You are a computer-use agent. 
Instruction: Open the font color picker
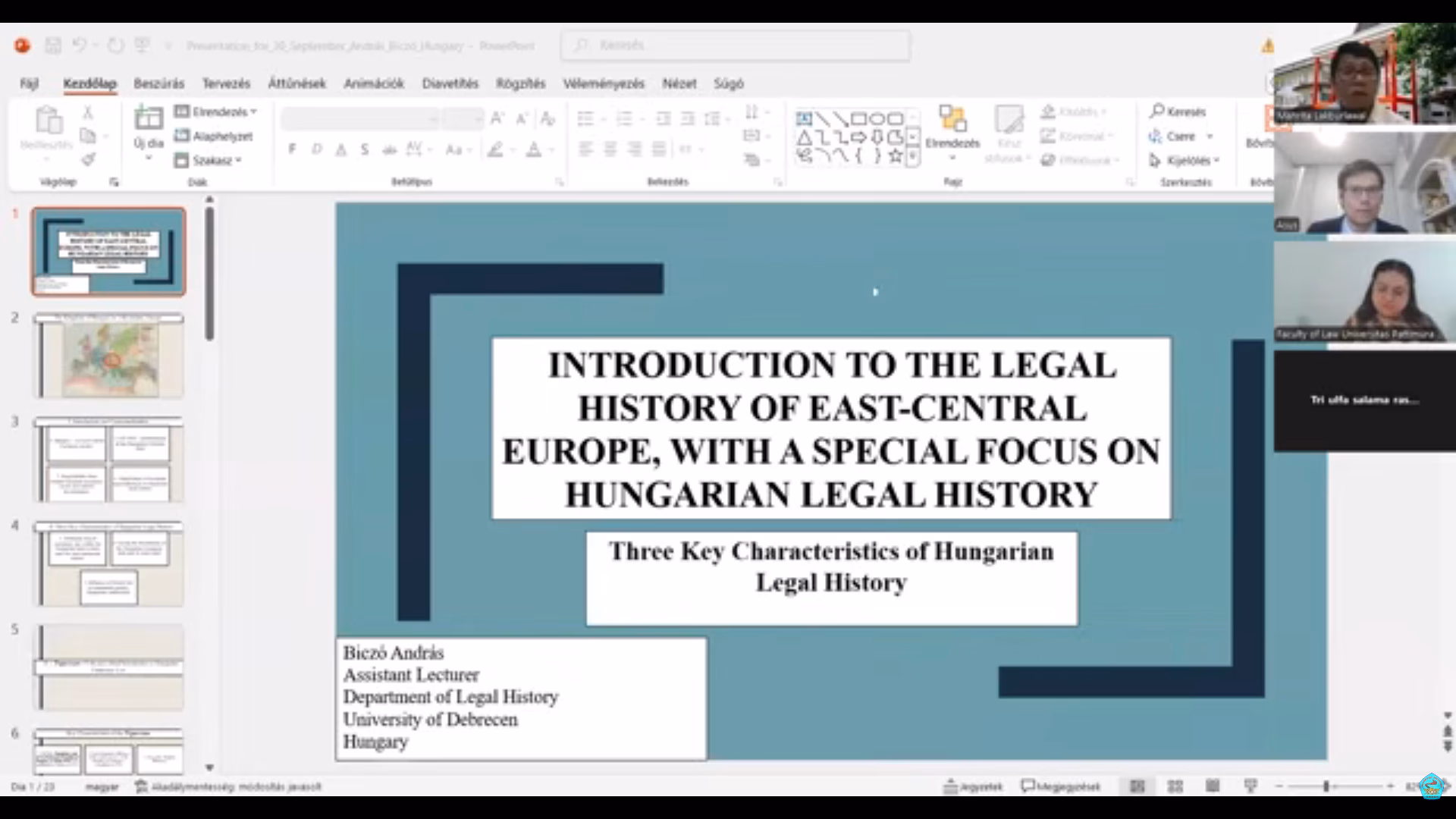click(x=534, y=149)
